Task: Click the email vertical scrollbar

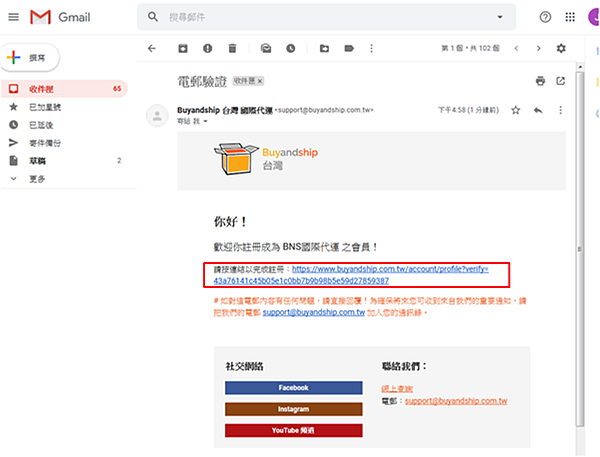Action: click(580, 249)
